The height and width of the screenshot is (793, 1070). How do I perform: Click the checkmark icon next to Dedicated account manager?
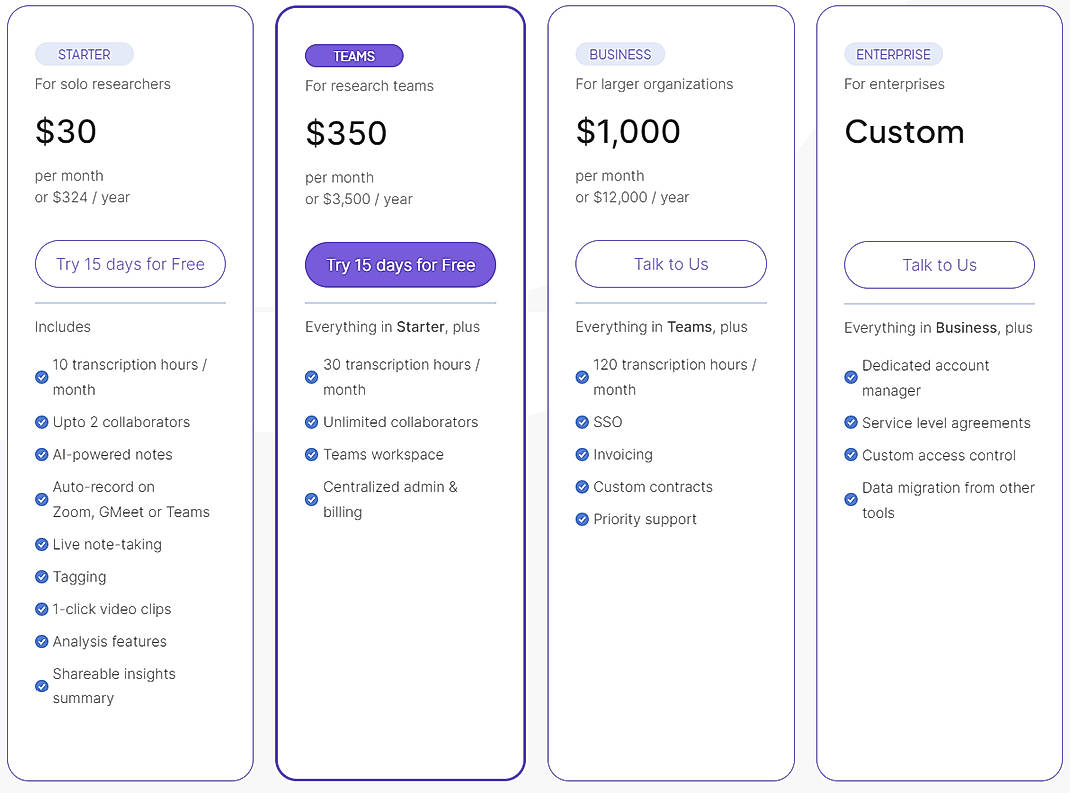point(851,377)
